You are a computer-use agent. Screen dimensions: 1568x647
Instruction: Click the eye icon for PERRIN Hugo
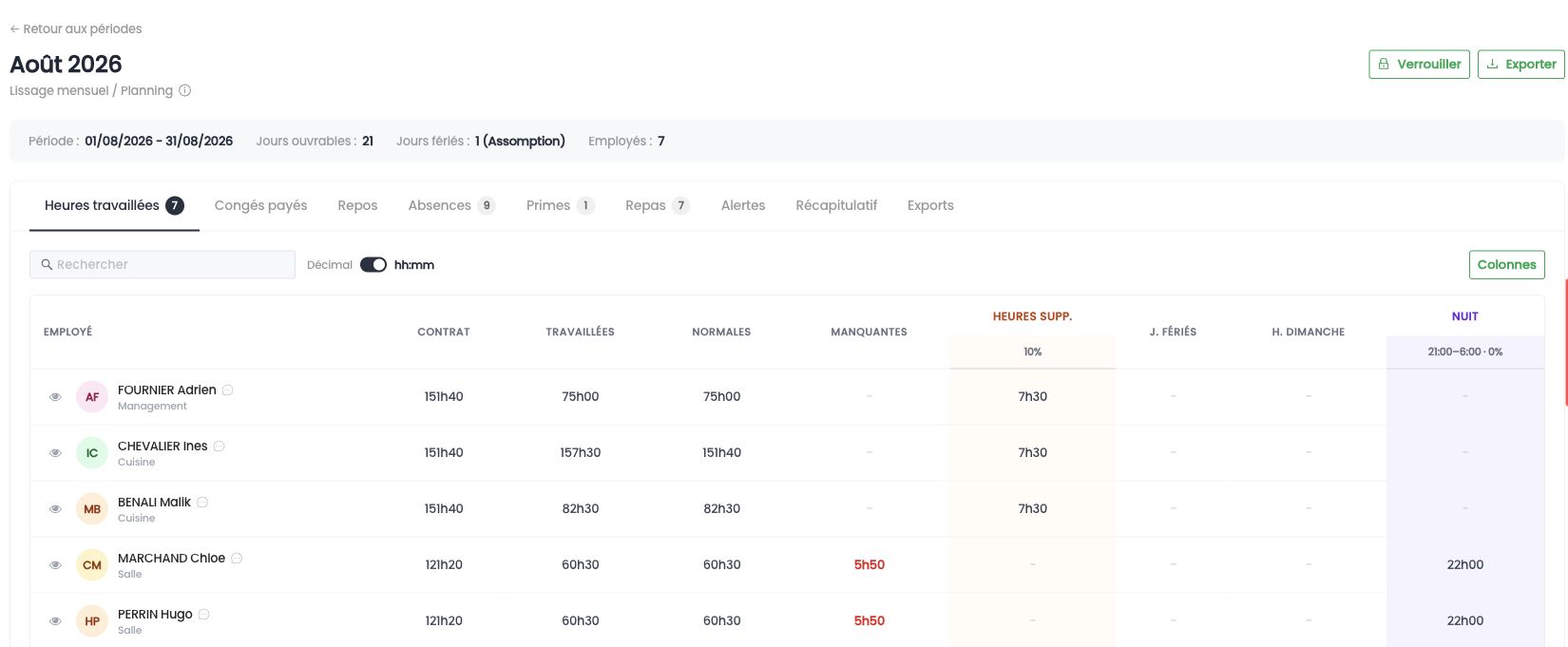56,621
